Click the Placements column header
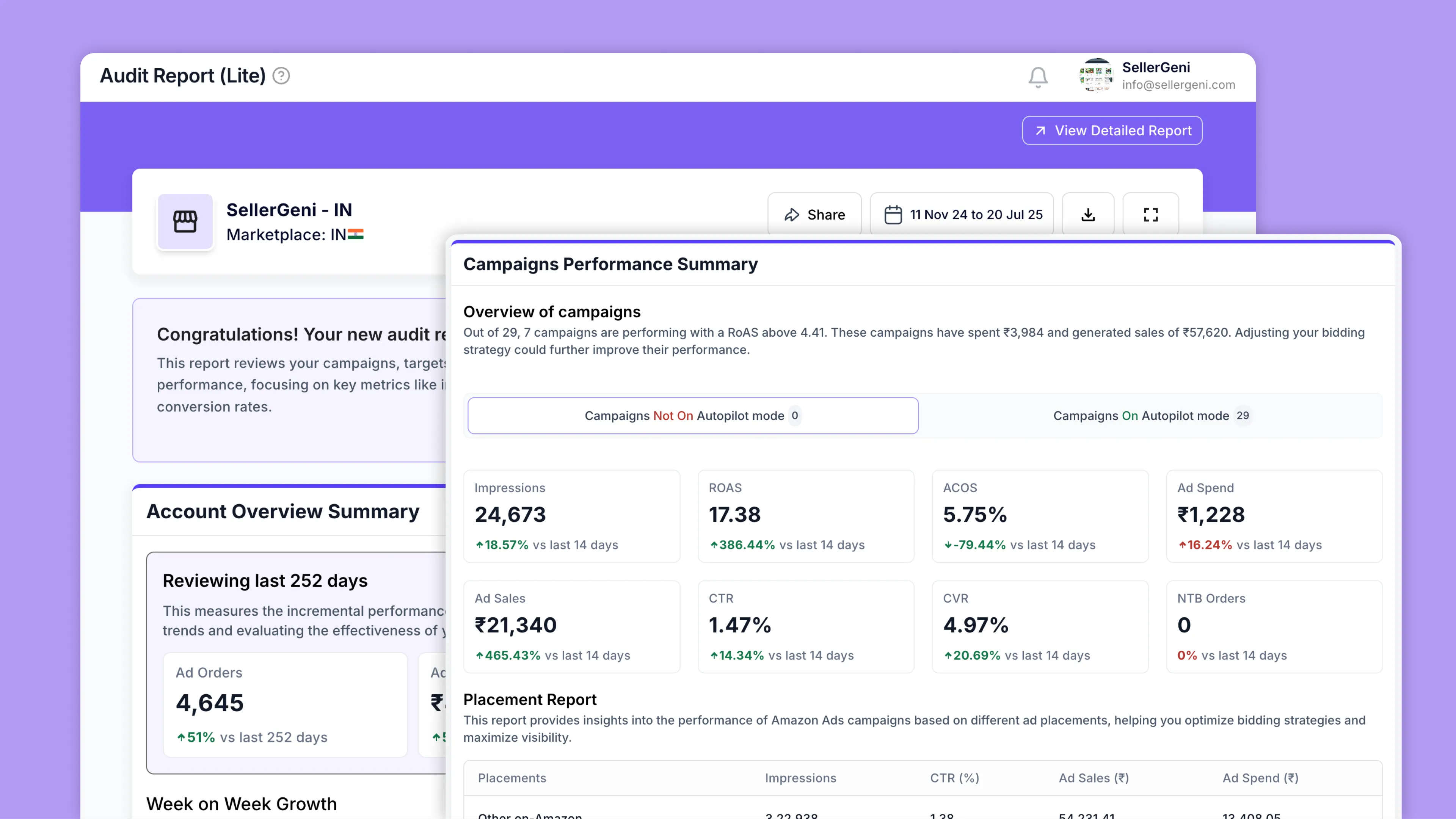Viewport: 1456px width, 819px height. click(x=512, y=778)
